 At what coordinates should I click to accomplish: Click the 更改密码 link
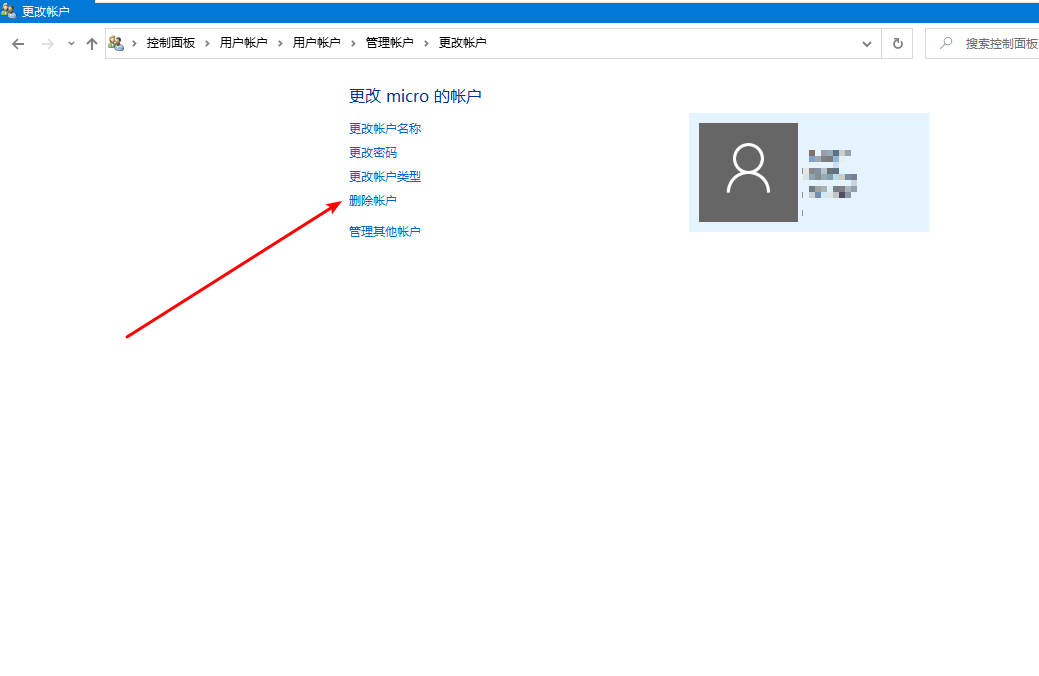pyautogui.click(x=373, y=152)
